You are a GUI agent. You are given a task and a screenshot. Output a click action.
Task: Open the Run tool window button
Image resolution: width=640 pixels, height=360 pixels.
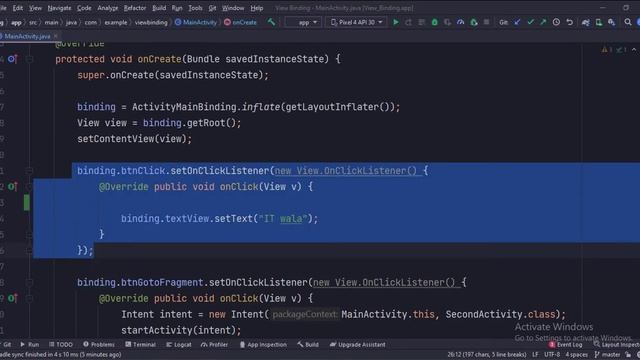click(30, 344)
